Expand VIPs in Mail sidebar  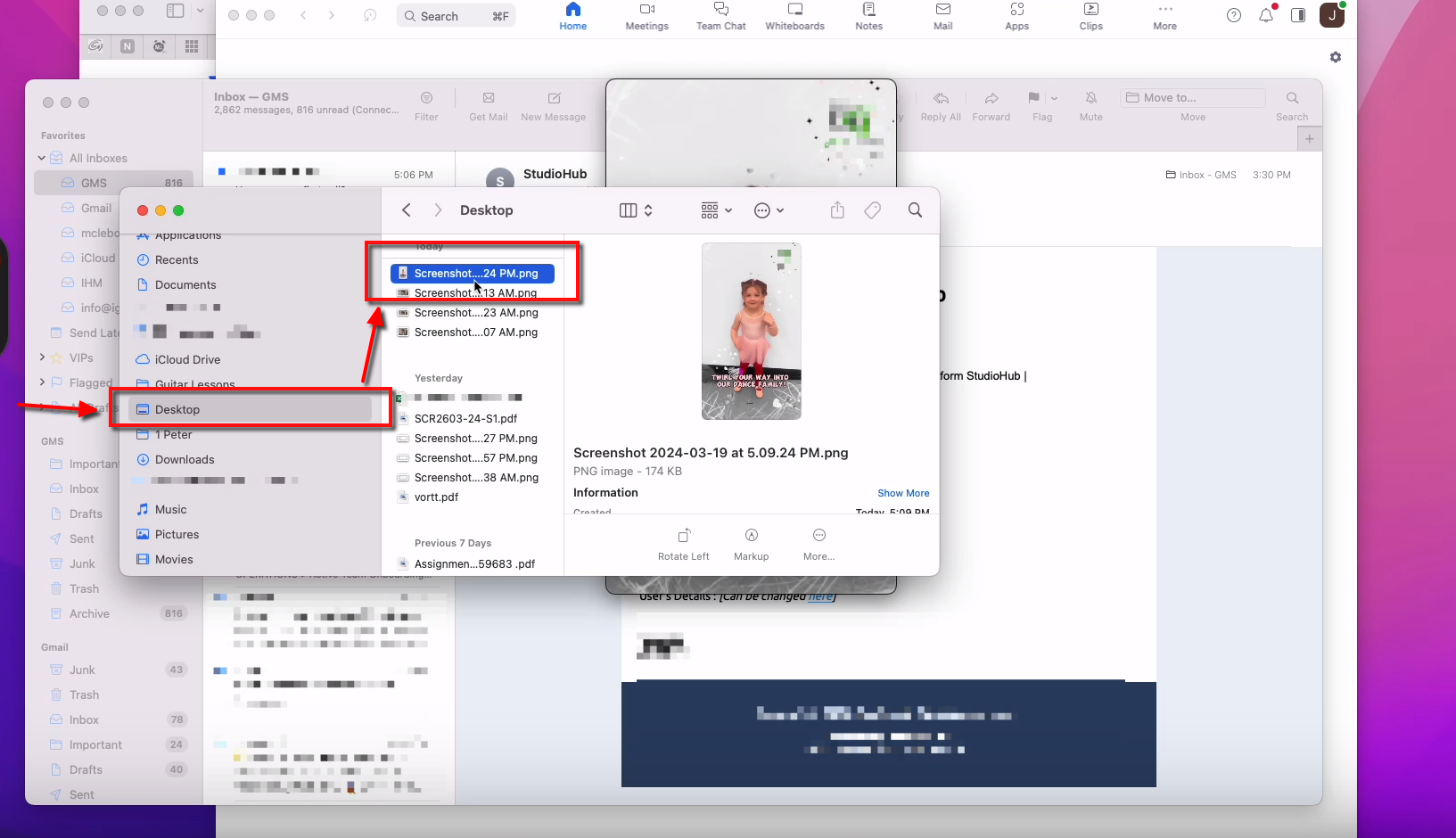(42, 357)
